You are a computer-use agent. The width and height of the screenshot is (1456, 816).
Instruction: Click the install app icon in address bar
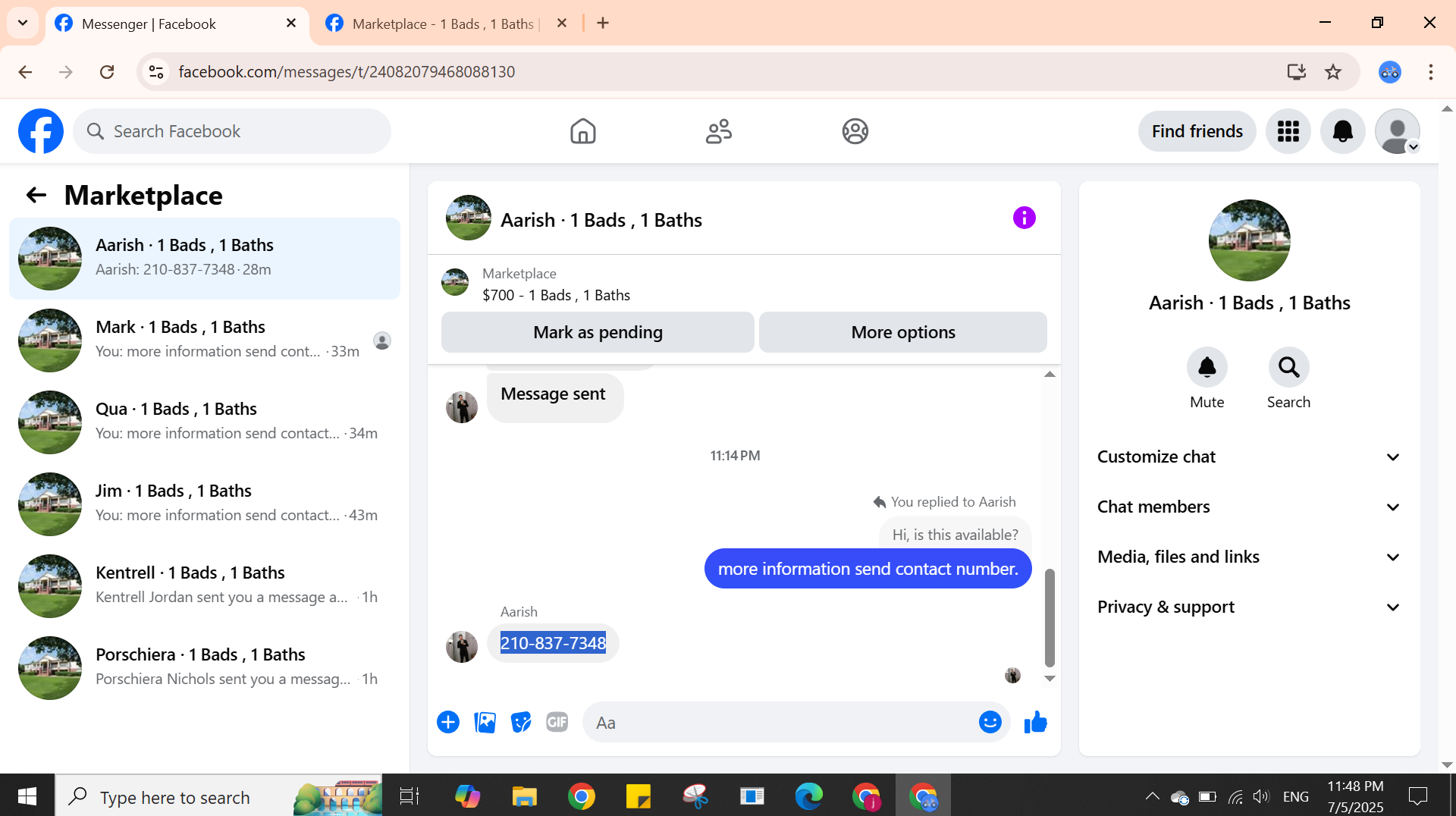[1297, 72]
